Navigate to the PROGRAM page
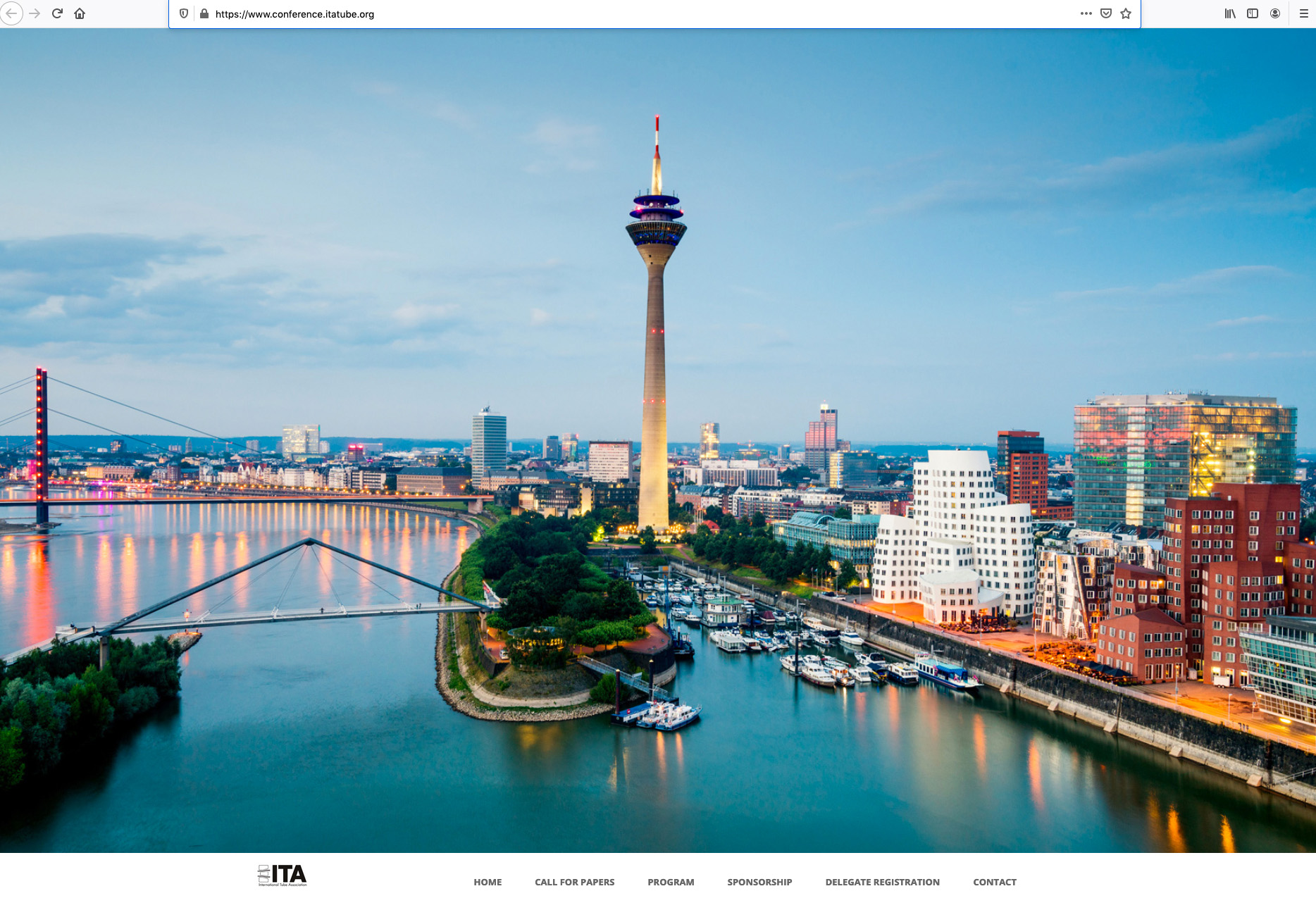The width and height of the screenshot is (1316, 910). [x=671, y=882]
